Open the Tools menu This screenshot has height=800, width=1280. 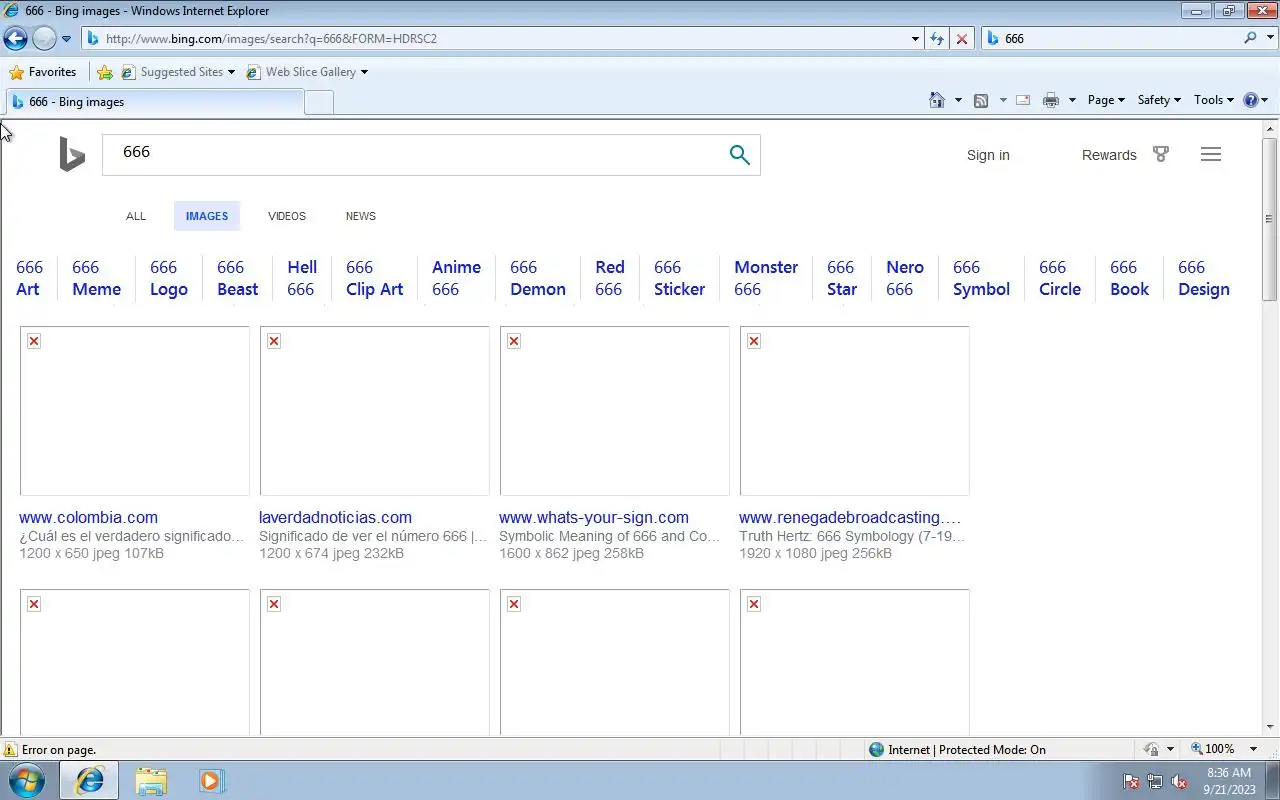point(1214,100)
